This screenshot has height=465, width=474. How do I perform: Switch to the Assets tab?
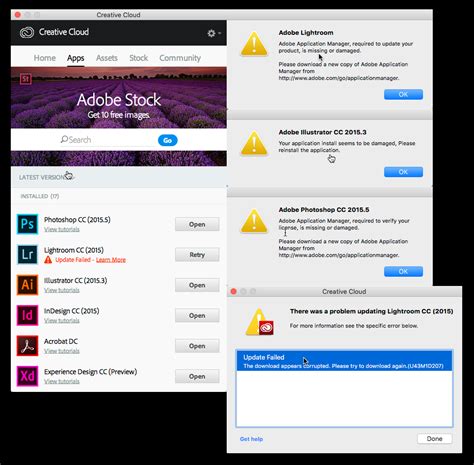pos(107,58)
